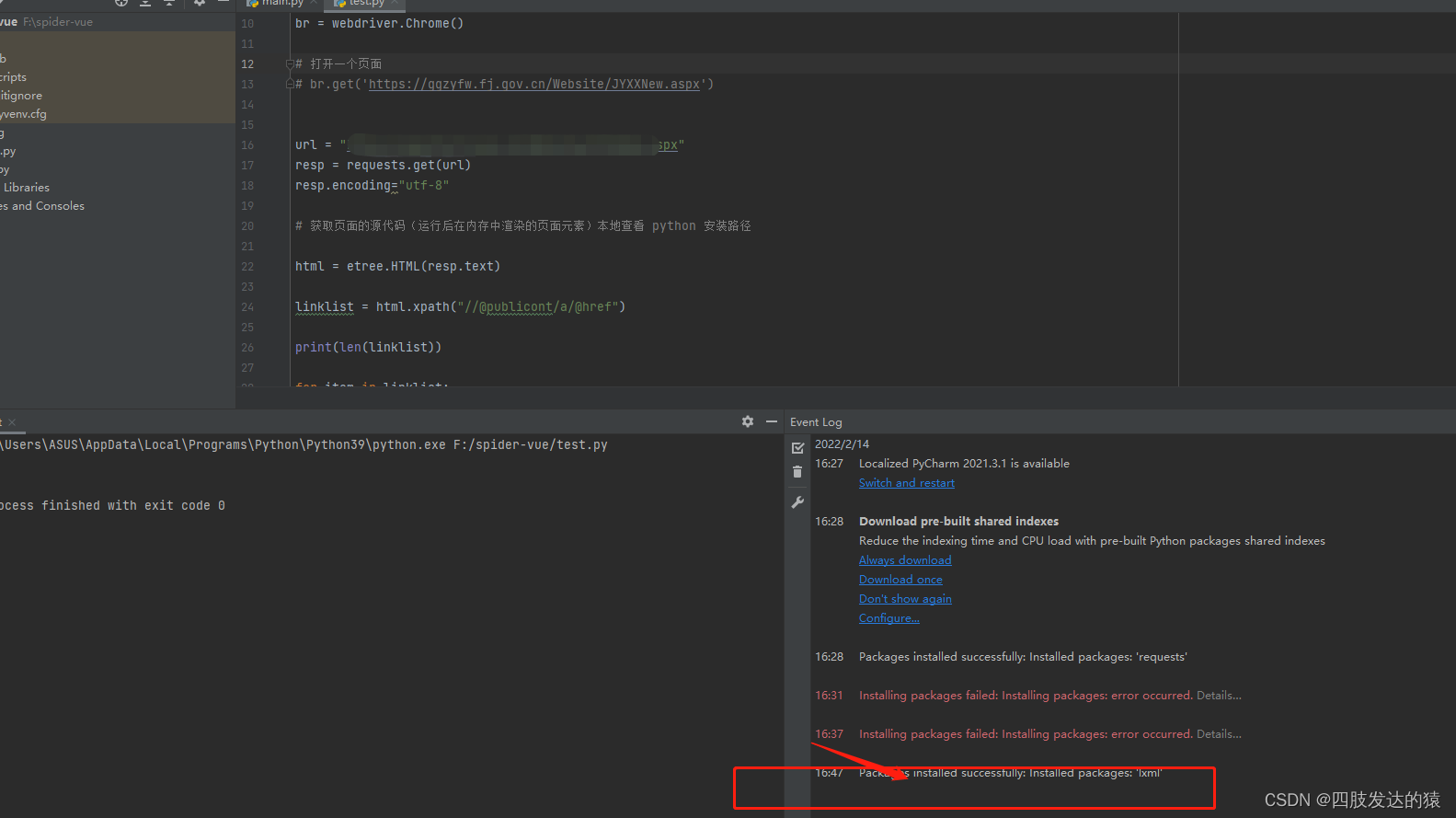The width and height of the screenshot is (1456, 818).
Task: Open Project panel options gear
Action: (x=200, y=3)
